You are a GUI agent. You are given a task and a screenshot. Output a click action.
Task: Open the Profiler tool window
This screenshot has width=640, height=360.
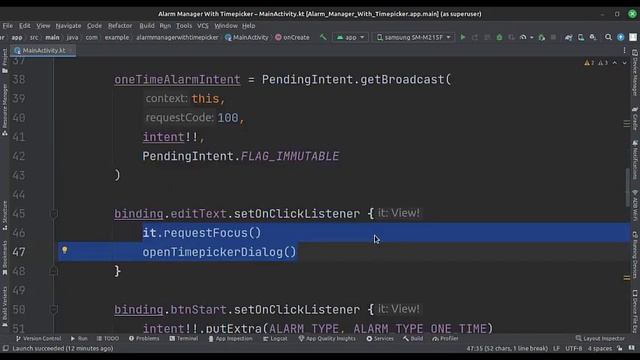point(445,338)
